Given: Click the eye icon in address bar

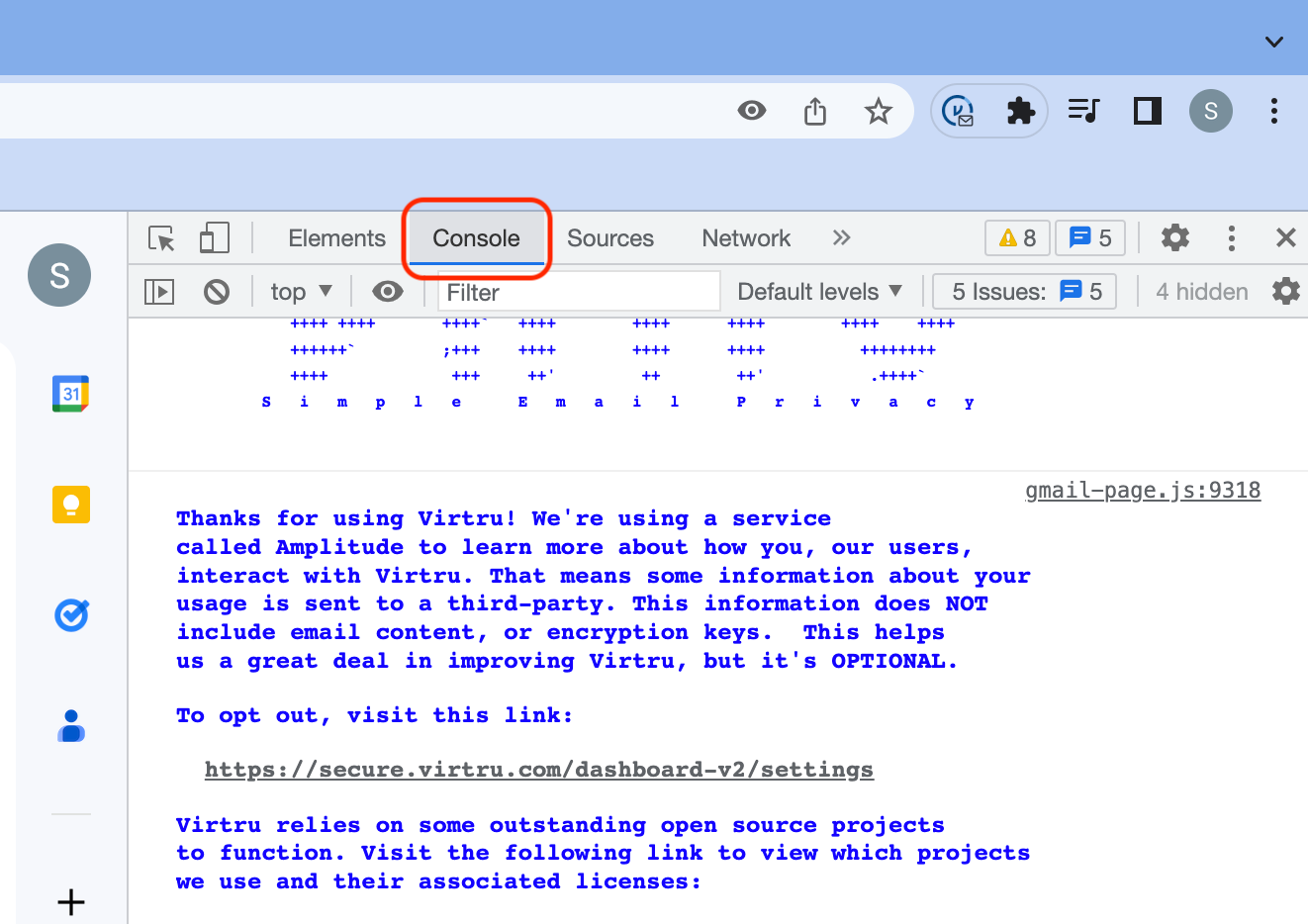Looking at the screenshot, I should coord(752,111).
